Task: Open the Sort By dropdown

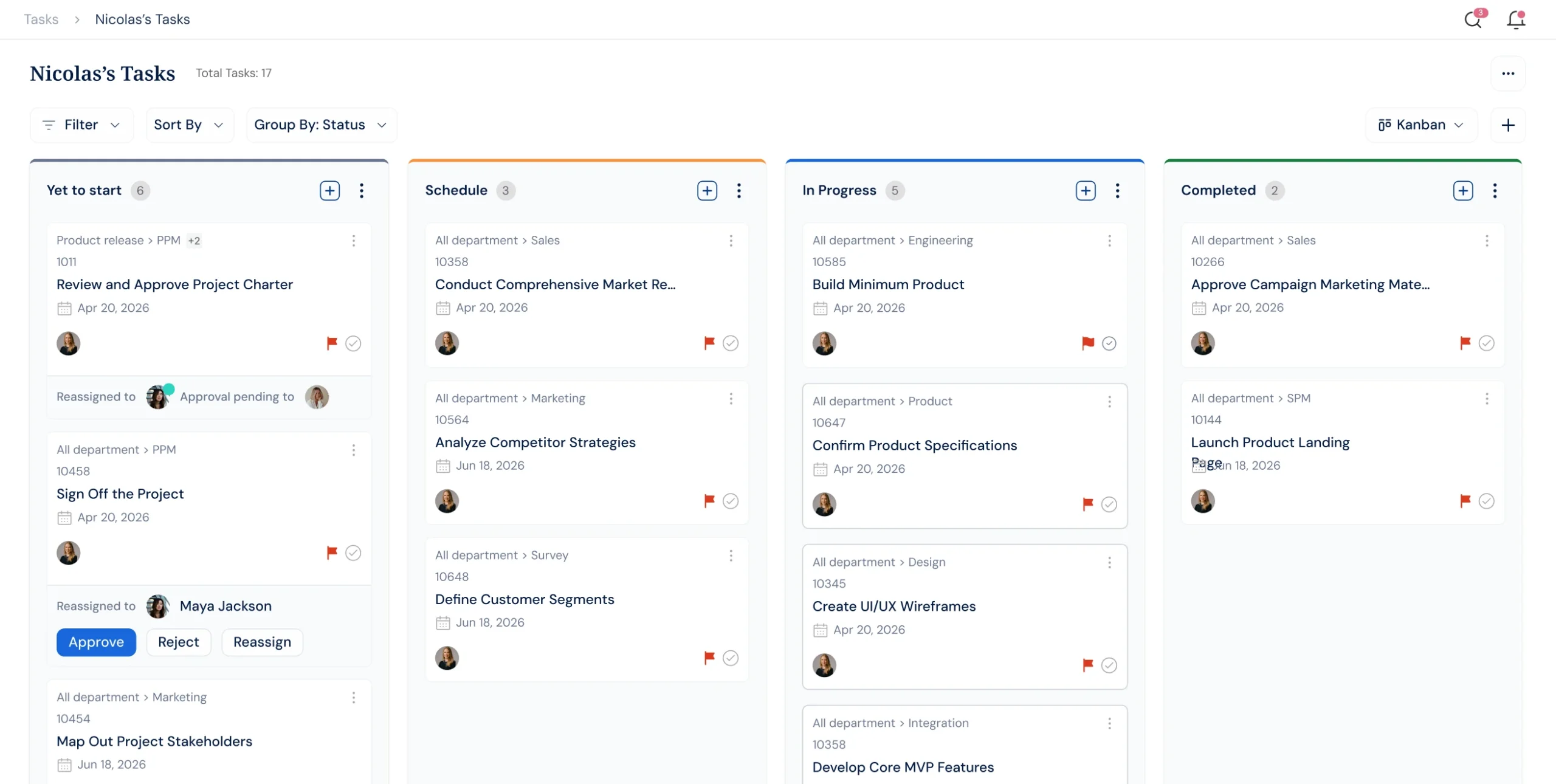Action: click(x=190, y=125)
